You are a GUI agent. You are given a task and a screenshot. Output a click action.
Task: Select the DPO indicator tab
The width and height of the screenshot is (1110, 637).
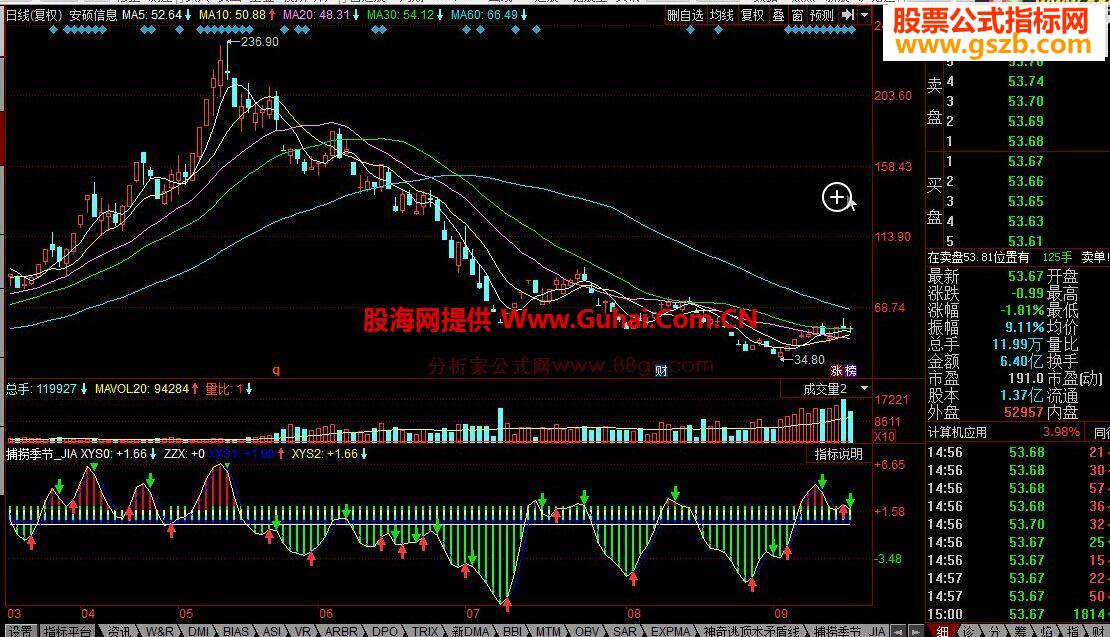(384, 631)
